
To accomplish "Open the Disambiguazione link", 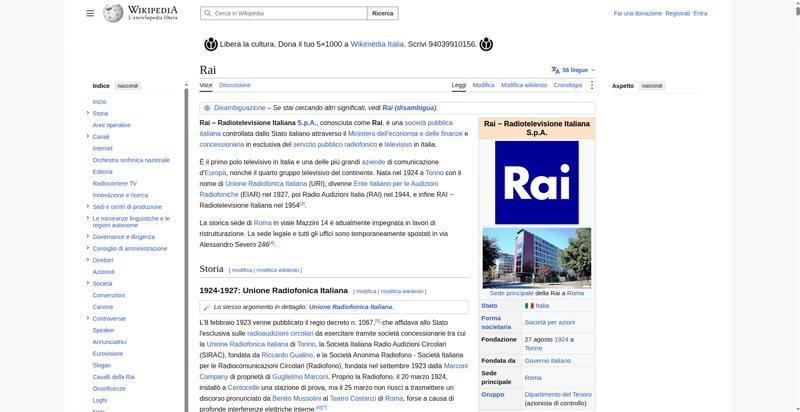I will coord(240,108).
